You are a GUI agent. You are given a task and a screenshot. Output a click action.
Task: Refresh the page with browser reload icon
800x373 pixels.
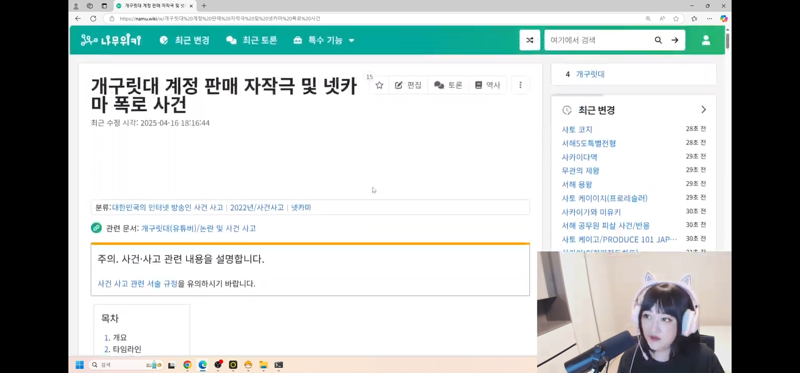click(93, 18)
